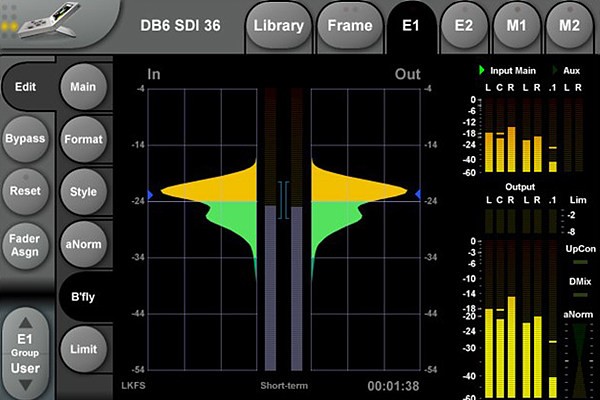Click the blue target marker on Out graph
The height and width of the screenshot is (400, 600).
418,193
